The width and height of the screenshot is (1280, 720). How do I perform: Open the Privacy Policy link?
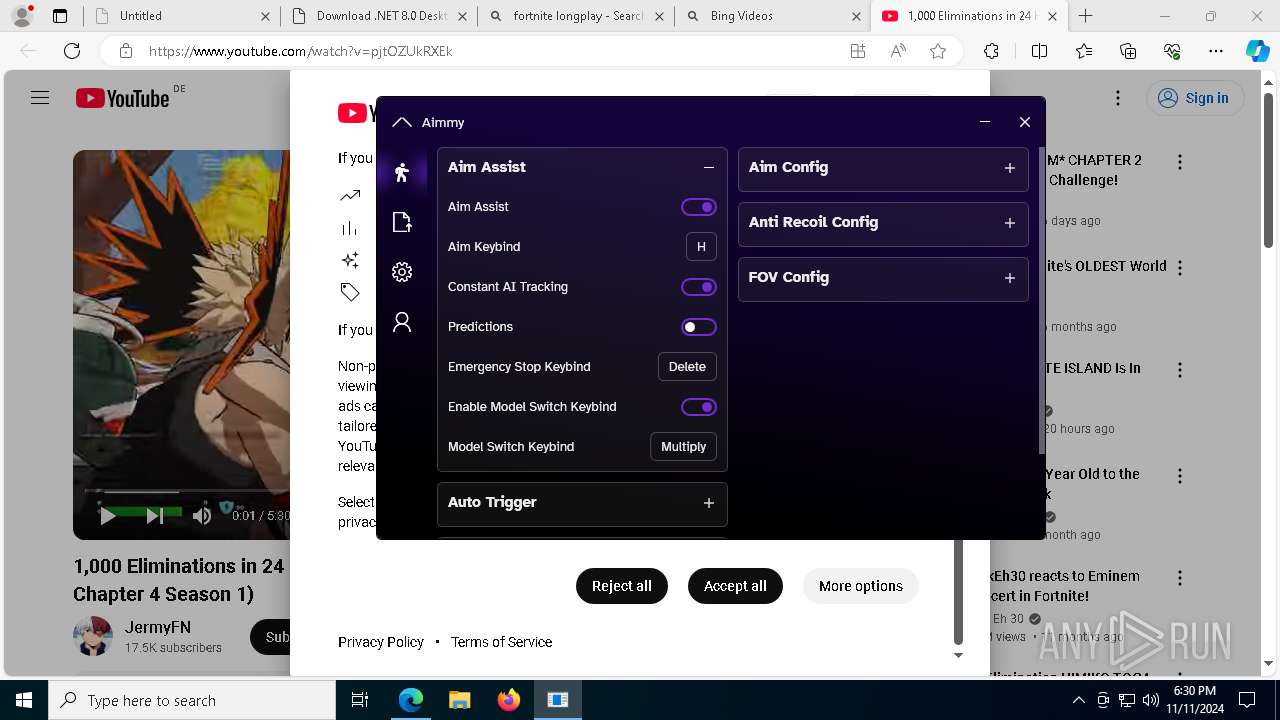click(381, 642)
